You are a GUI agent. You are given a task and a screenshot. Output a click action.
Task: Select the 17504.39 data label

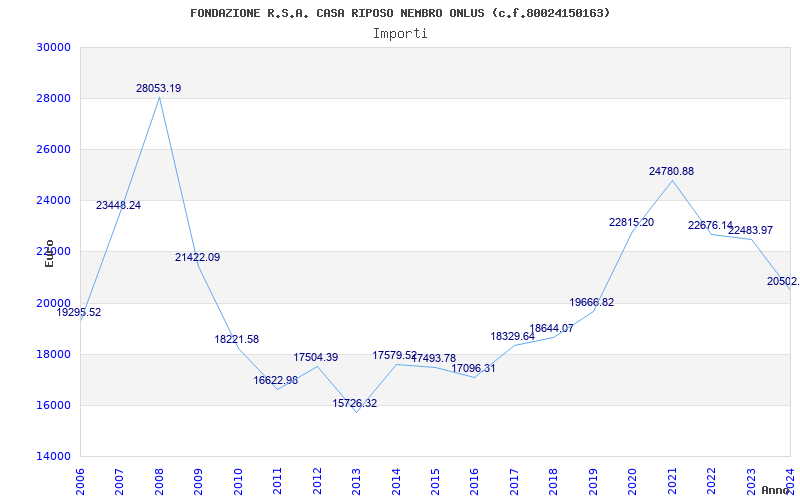pyautogui.click(x=315, y=358)
